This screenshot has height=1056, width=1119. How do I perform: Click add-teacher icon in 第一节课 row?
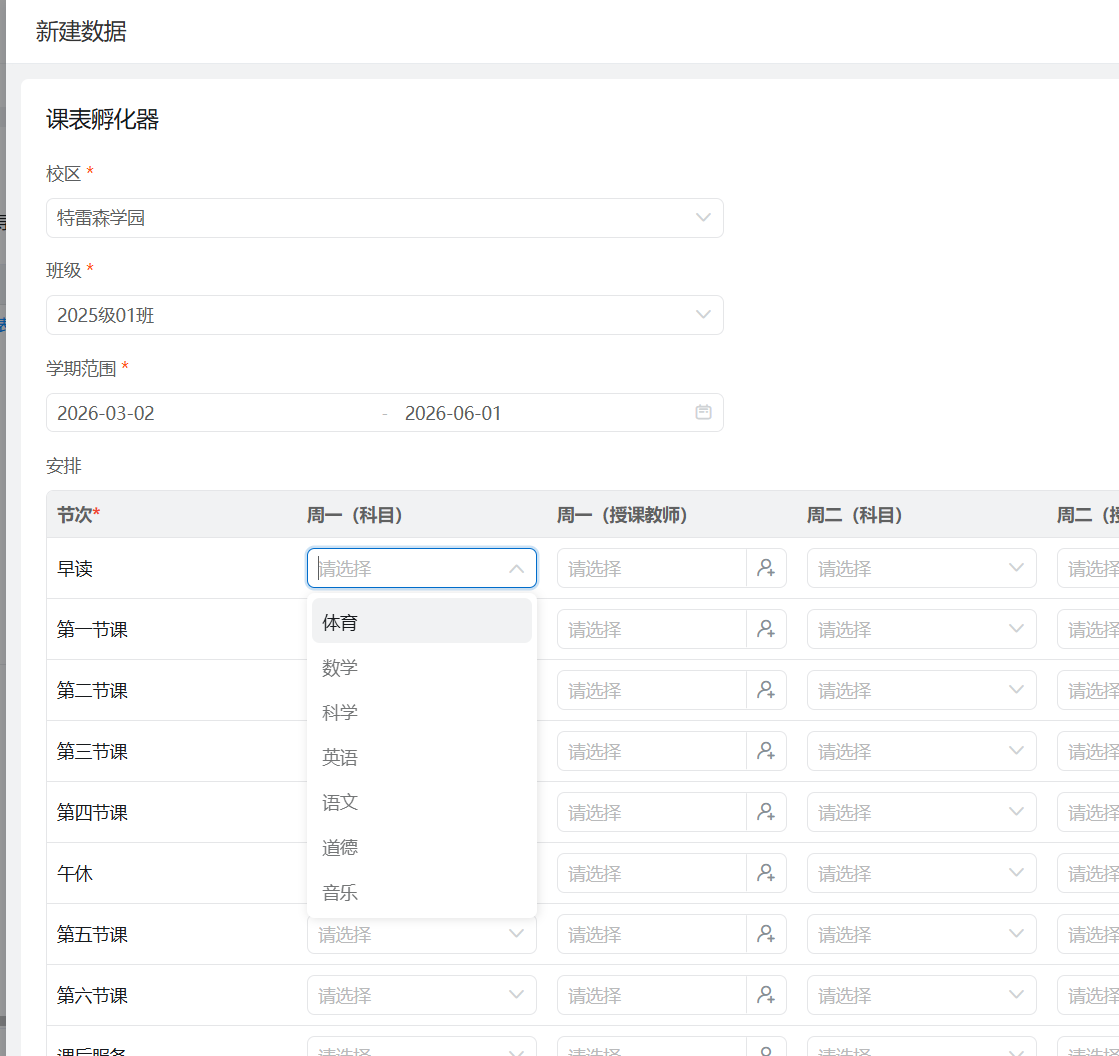pyautogui.click(x=766, y=629)
